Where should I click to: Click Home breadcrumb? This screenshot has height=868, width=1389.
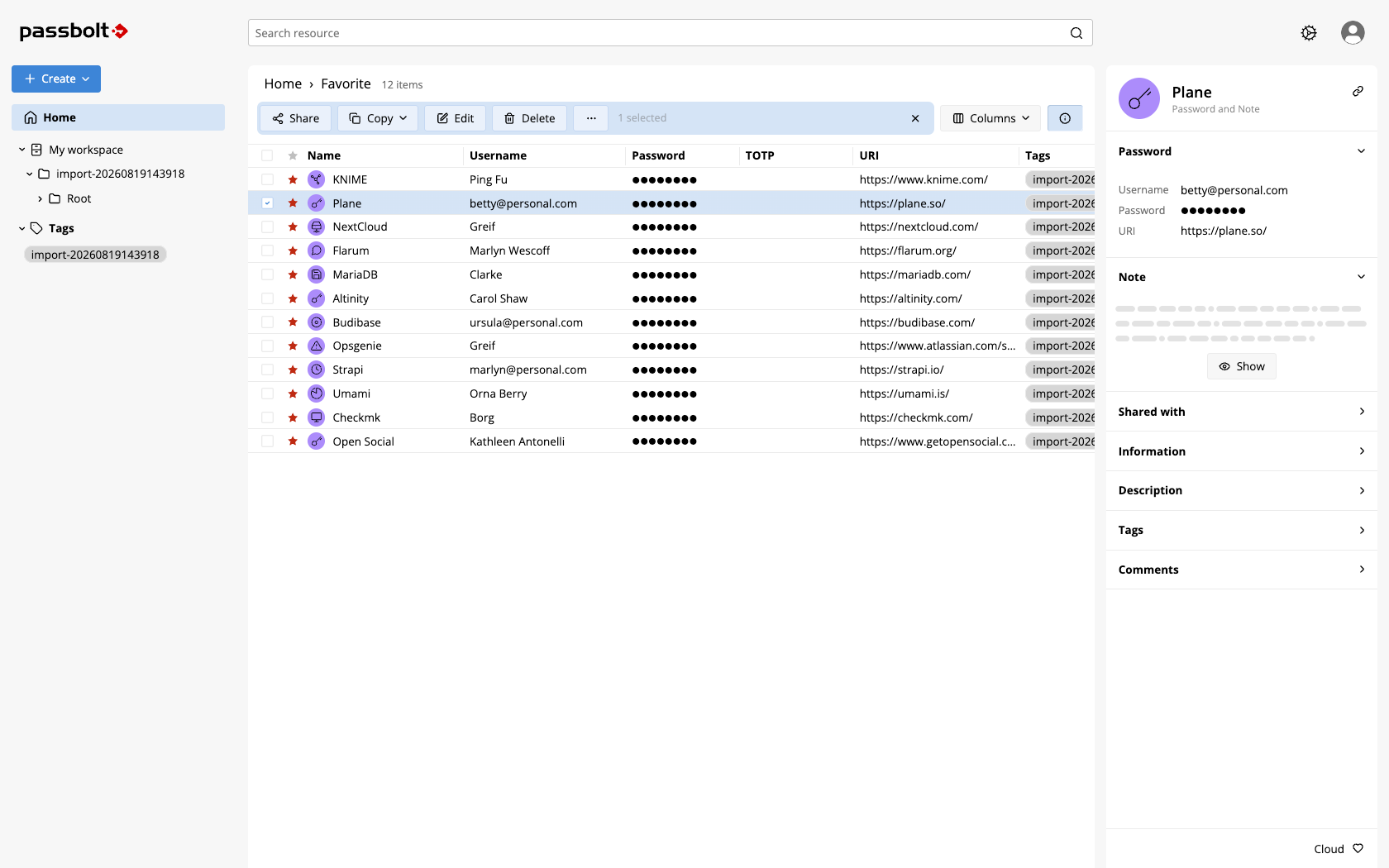(x=283, y=83)
